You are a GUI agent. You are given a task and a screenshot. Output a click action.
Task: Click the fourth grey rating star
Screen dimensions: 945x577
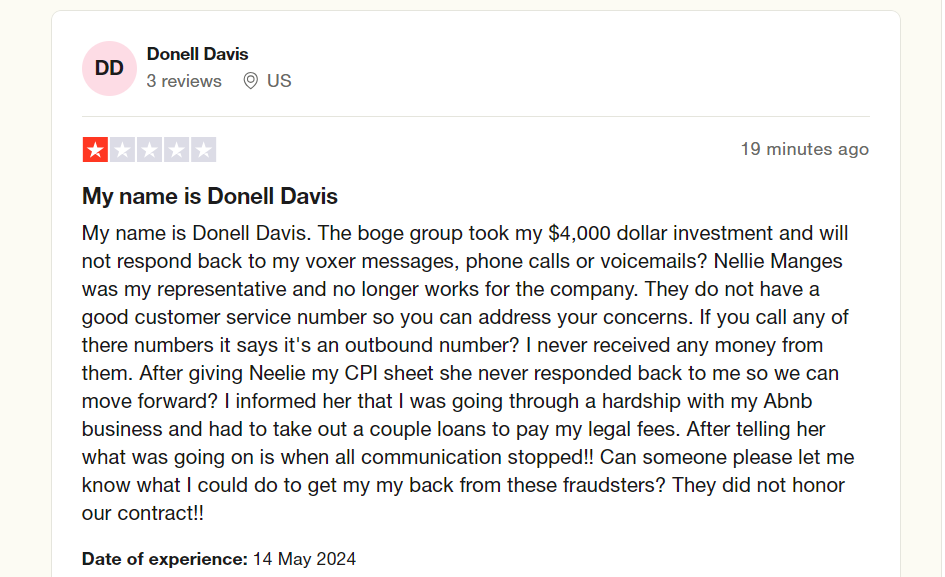pos(177,150)
